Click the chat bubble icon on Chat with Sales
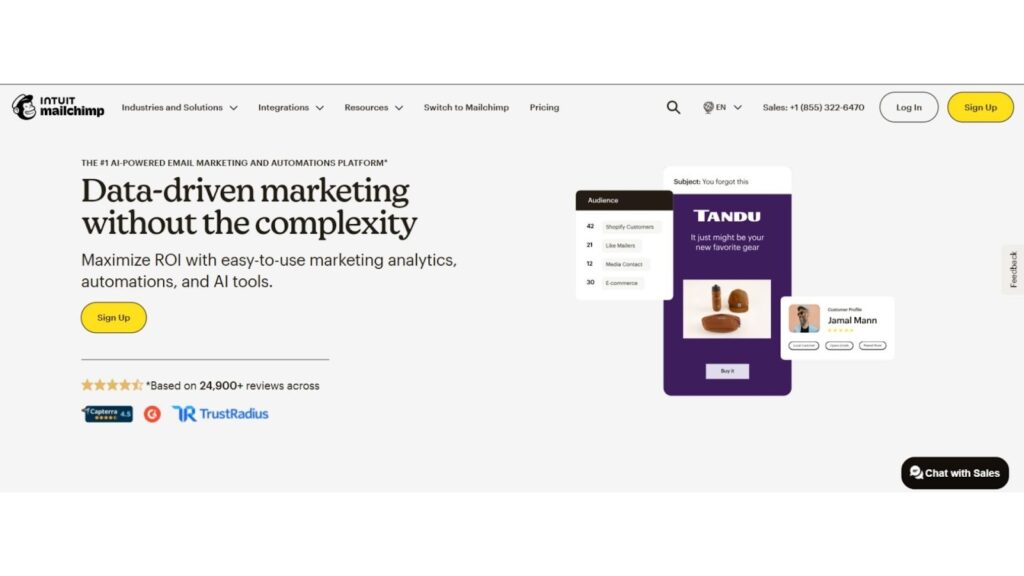1024x576 pixels. (914, 473)
